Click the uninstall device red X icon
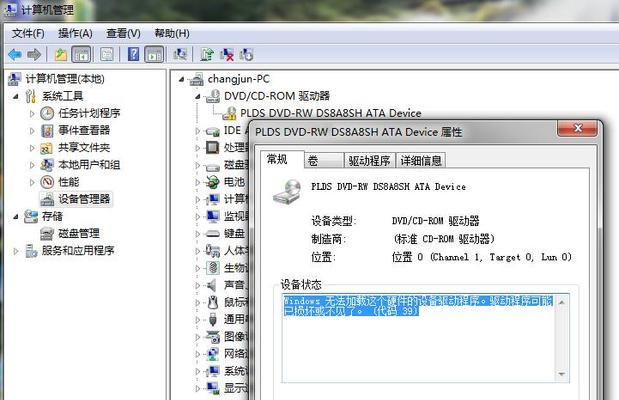The height and width of the screenshot is (400, 619). pos(227,54)
